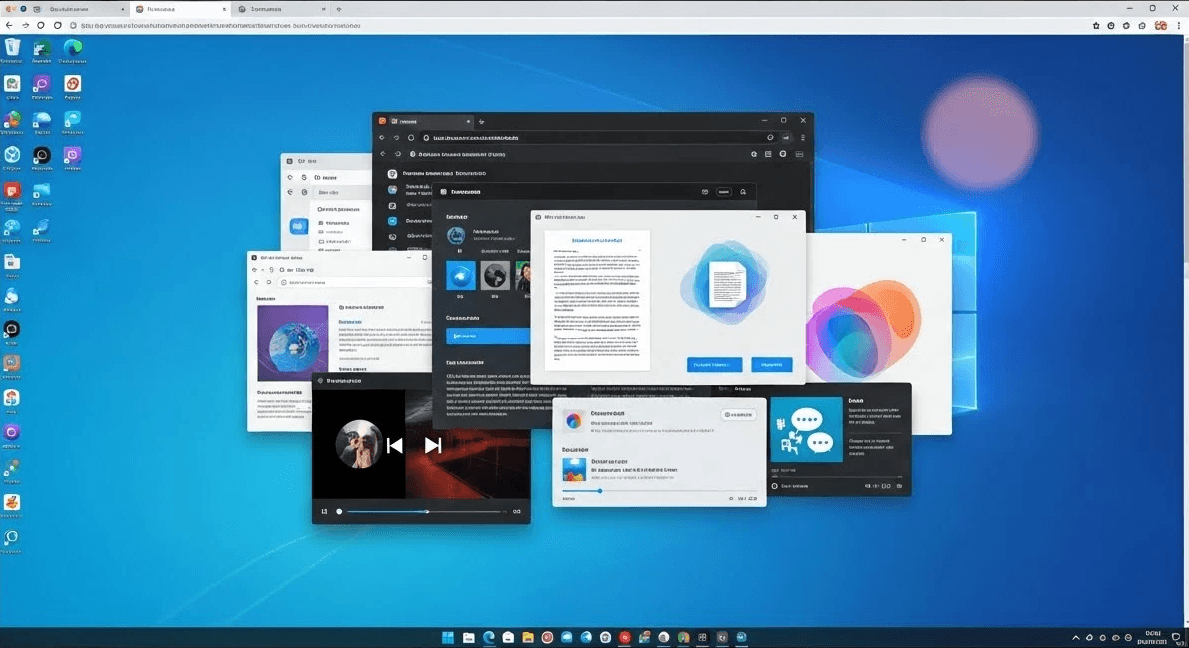Reload the dark browser window page
1189x648 pixels.
click(x=411, y=138)
